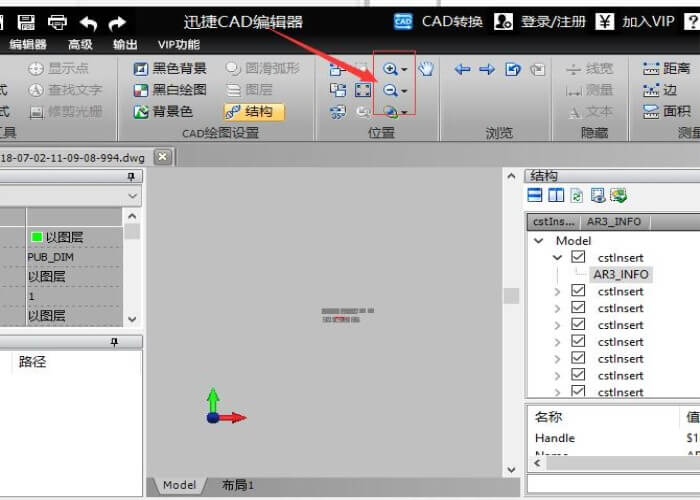Select the AR3_INFO tree item

coord(621,274)
